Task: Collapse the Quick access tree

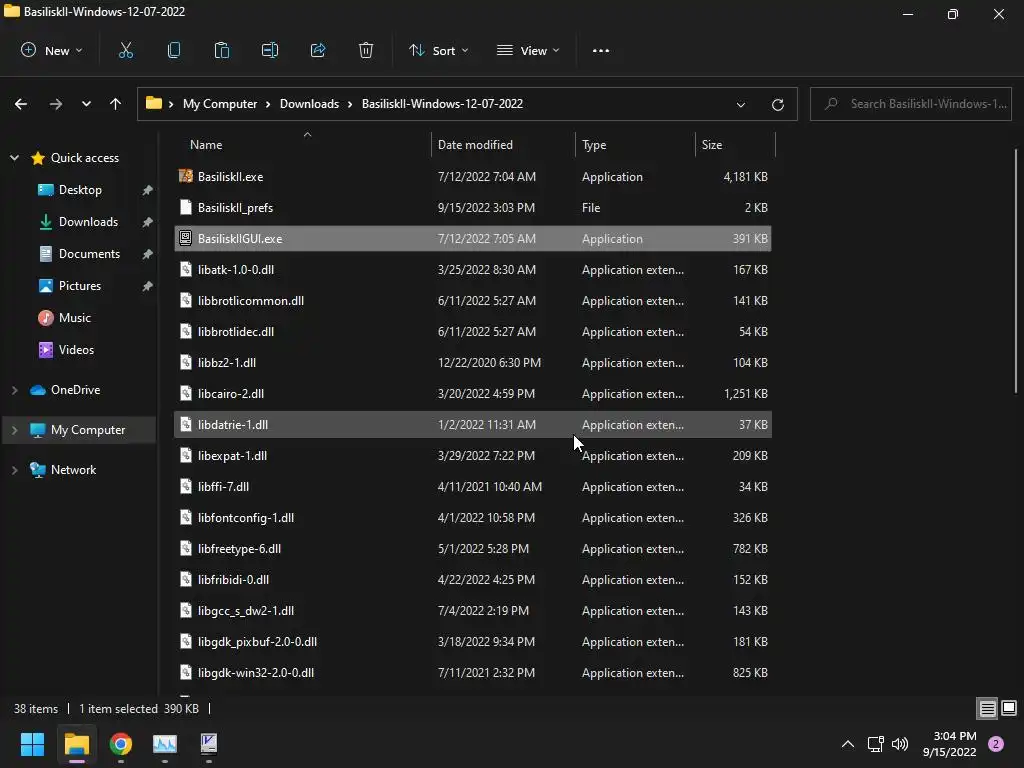Action: point(14,157)
